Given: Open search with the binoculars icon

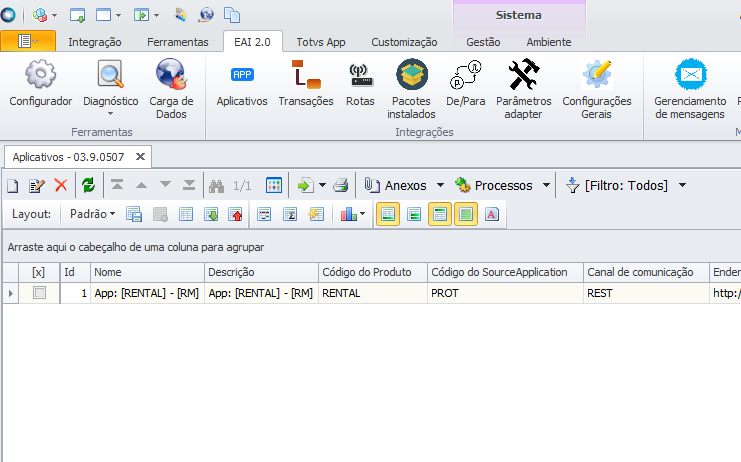Looking at the screenshot, I should pos(216,186).
